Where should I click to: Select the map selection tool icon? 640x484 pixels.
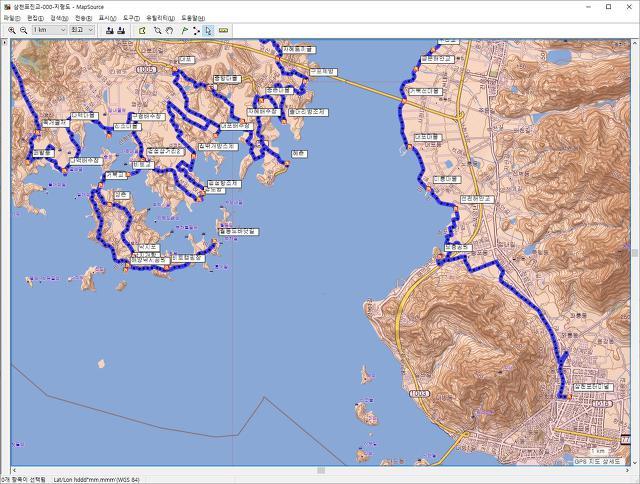coord(142,30)
